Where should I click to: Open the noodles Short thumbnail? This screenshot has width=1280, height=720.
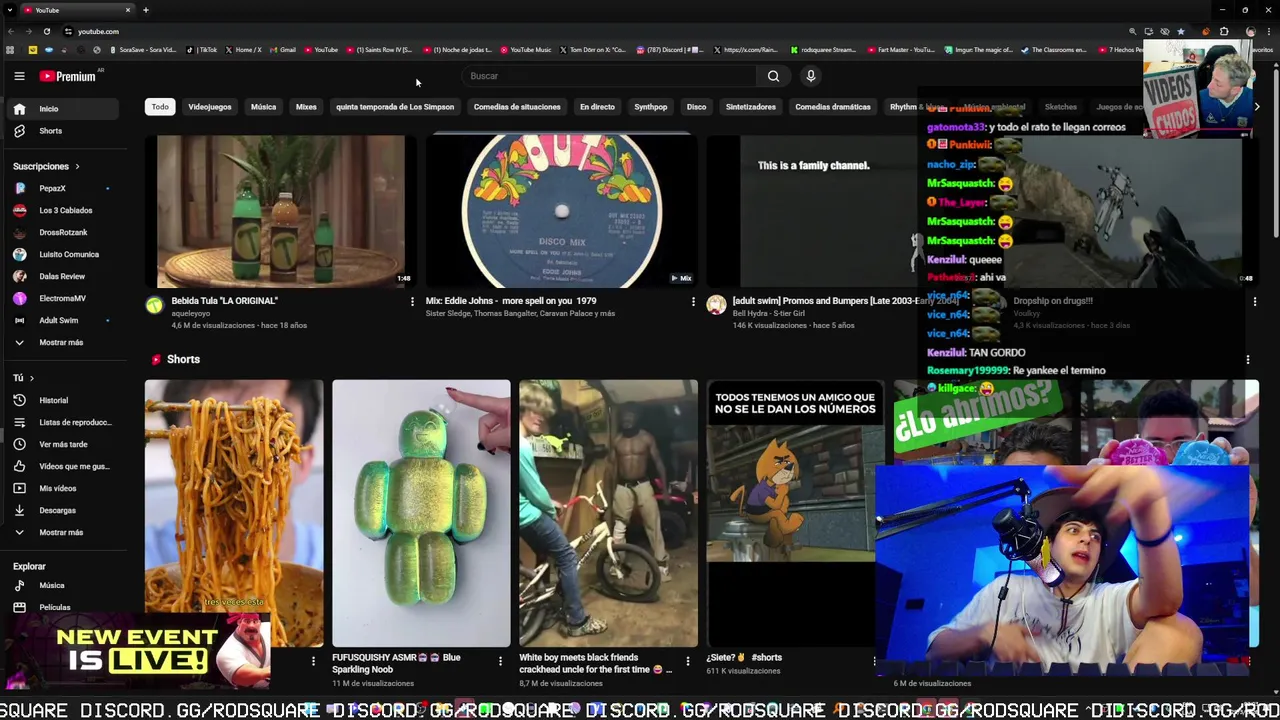pyautogui.click(x=234, y=513)
